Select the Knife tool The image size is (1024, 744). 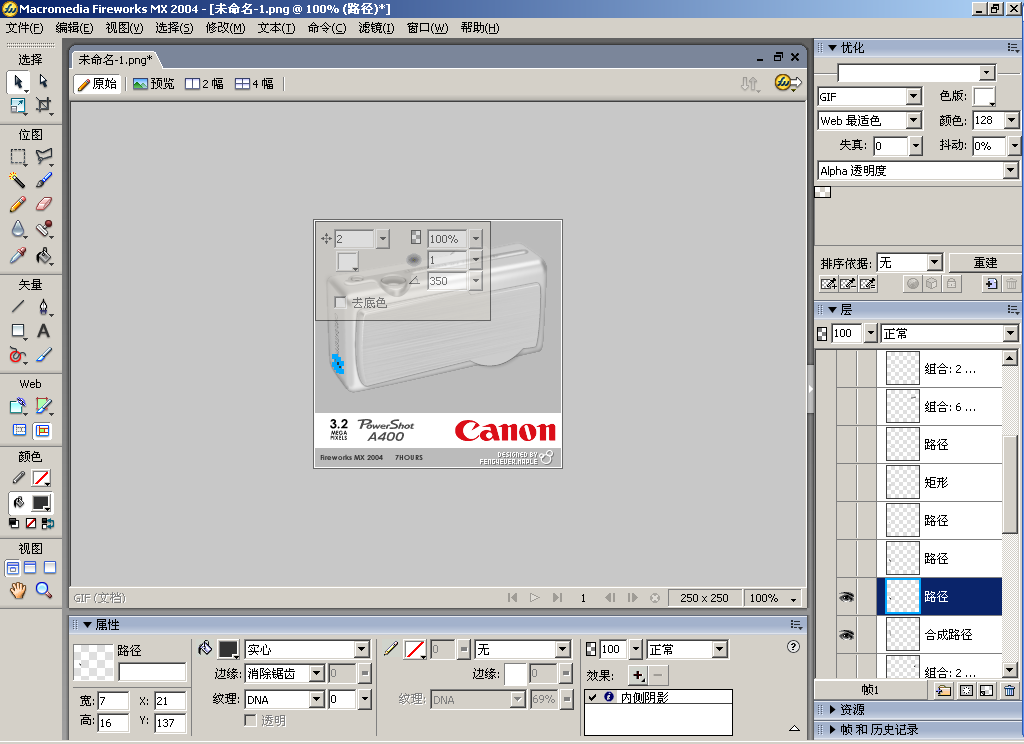[43, 355]
